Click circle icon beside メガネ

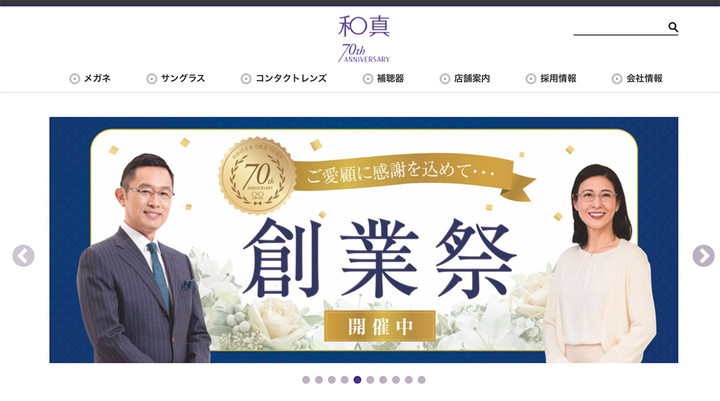click(74, 79)
